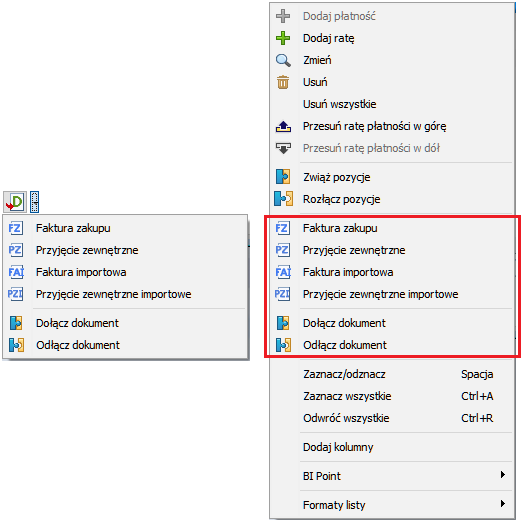
Task: Click the magnifier icon next to Zmień
Action: click(283, 60)
